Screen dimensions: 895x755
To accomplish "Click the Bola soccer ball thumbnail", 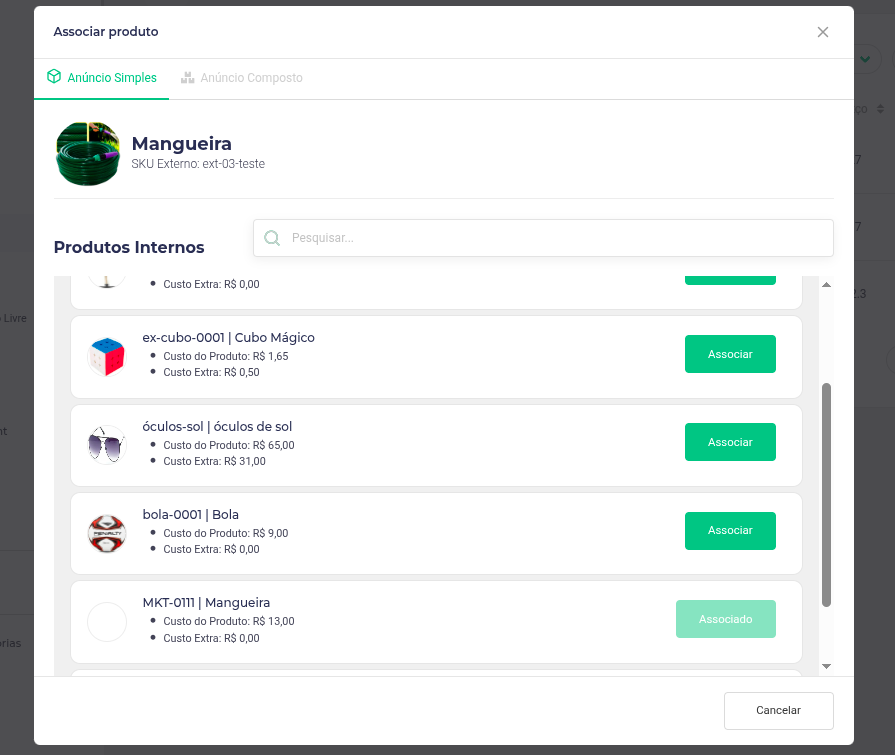I will pos(107,534).
